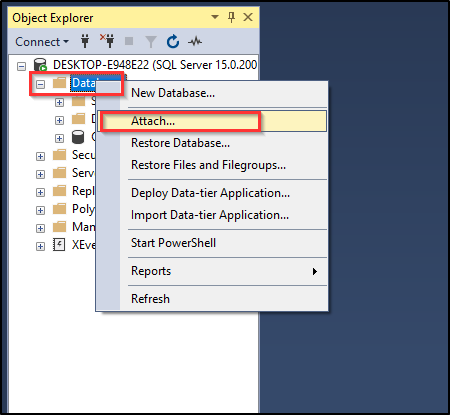This screenshot has height=415, width=450.
Task: Click the Stop square icon in toolbar
Action: coord(129,41)
